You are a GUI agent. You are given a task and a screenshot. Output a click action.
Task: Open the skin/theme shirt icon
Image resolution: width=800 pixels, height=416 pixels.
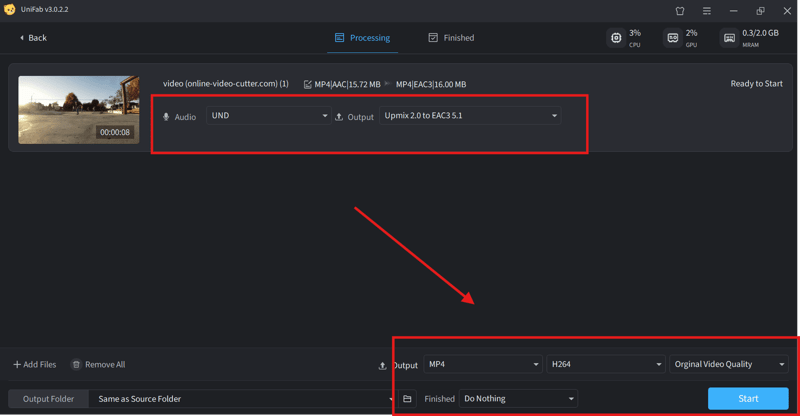coord(680,11)
